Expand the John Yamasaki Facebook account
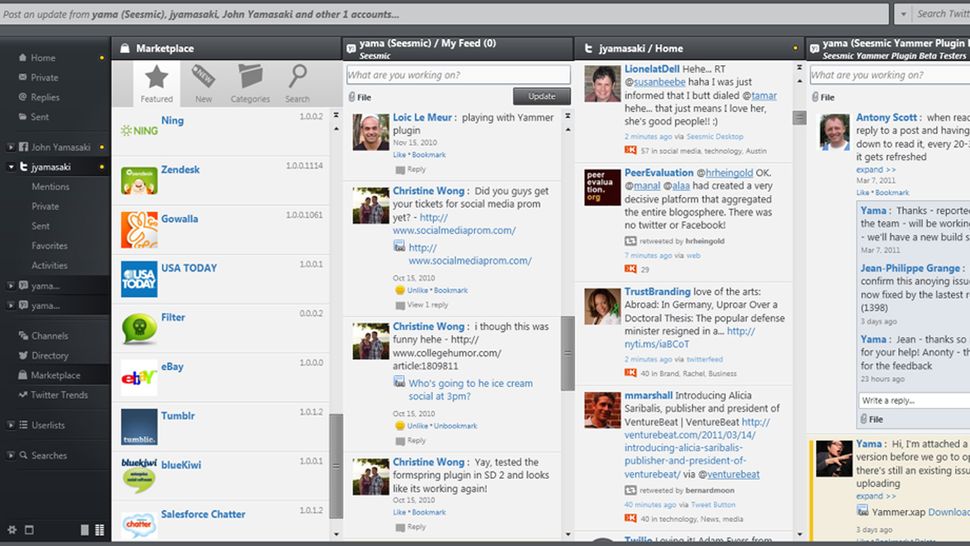Image resolution: width=970 pixels, height=546 pixels. tap(11, 147)
